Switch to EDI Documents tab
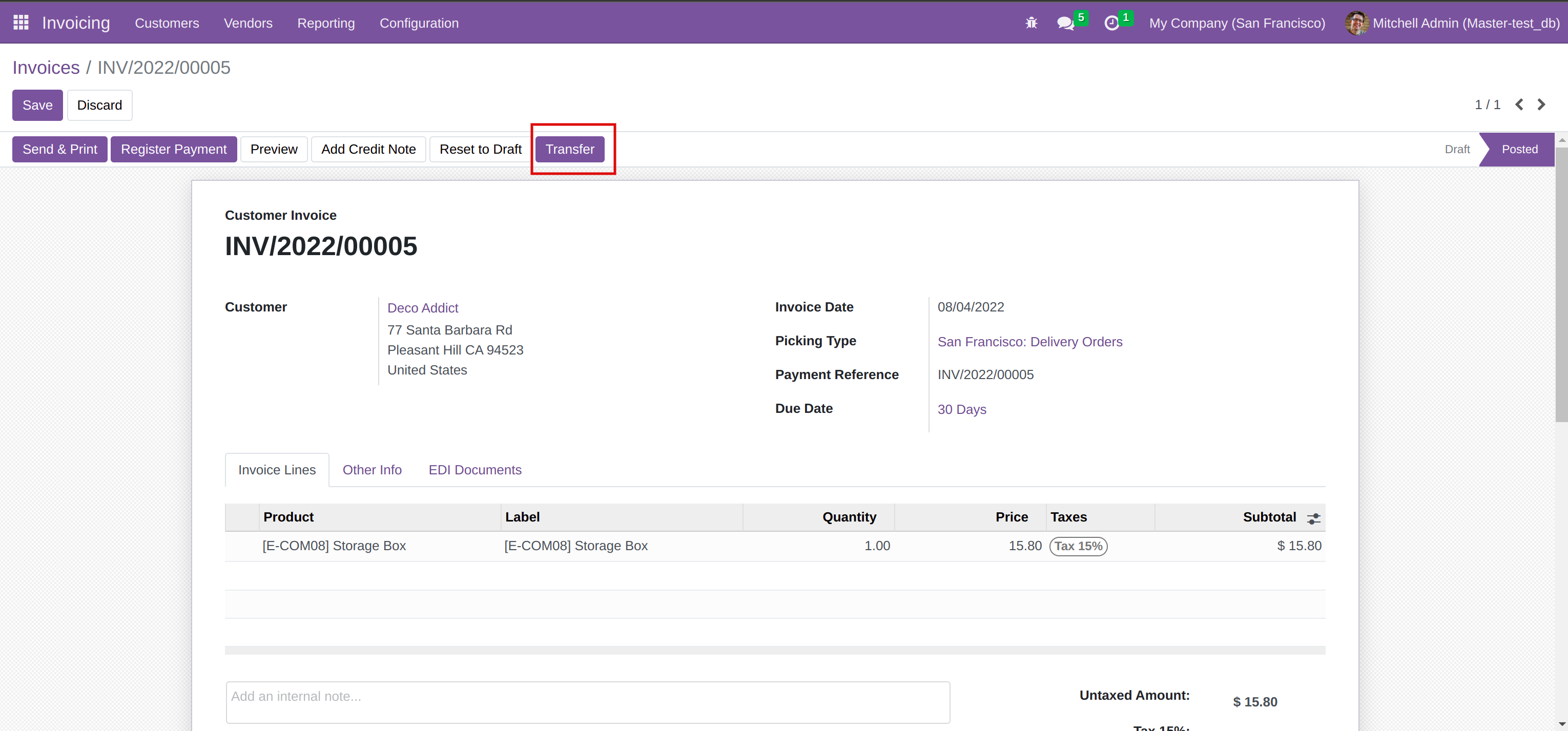This screenshot has height=731, width=1568. pos(475,470)
